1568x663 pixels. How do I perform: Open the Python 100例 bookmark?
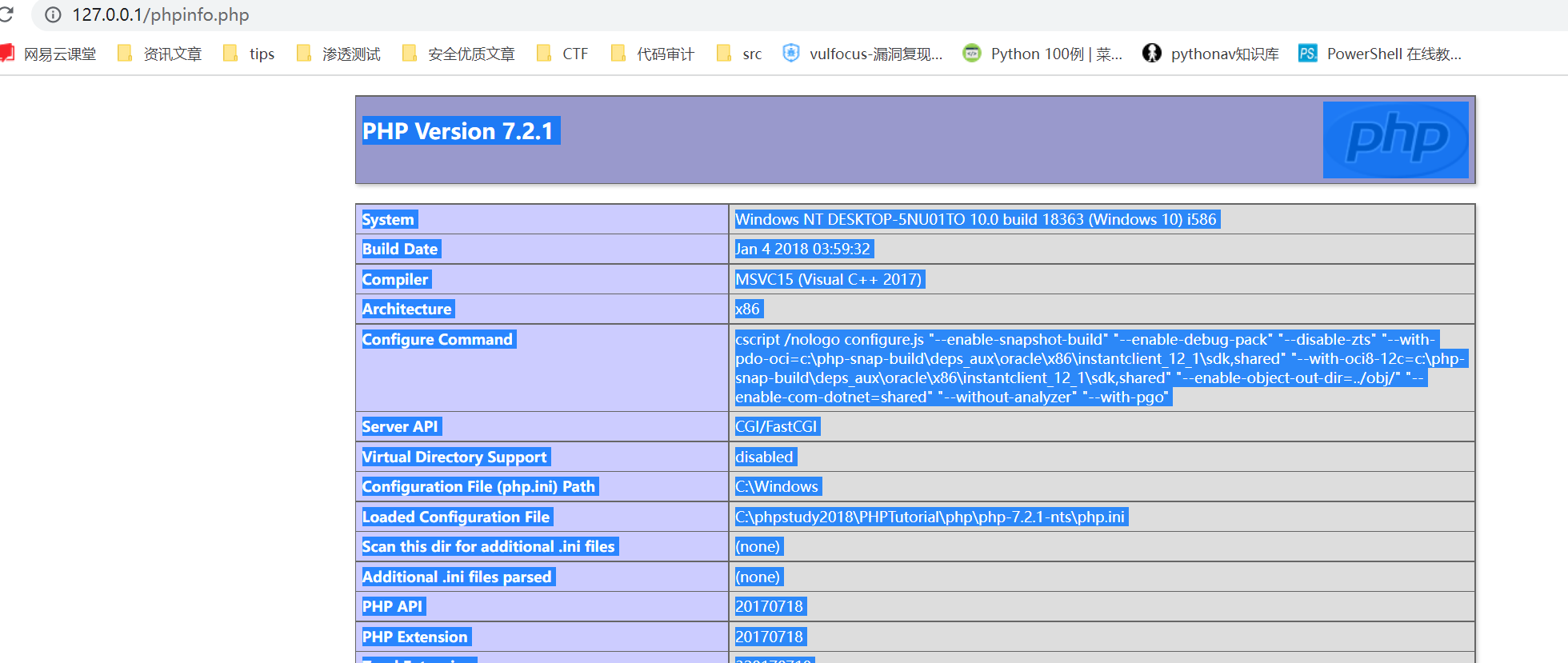[1043, 54]
